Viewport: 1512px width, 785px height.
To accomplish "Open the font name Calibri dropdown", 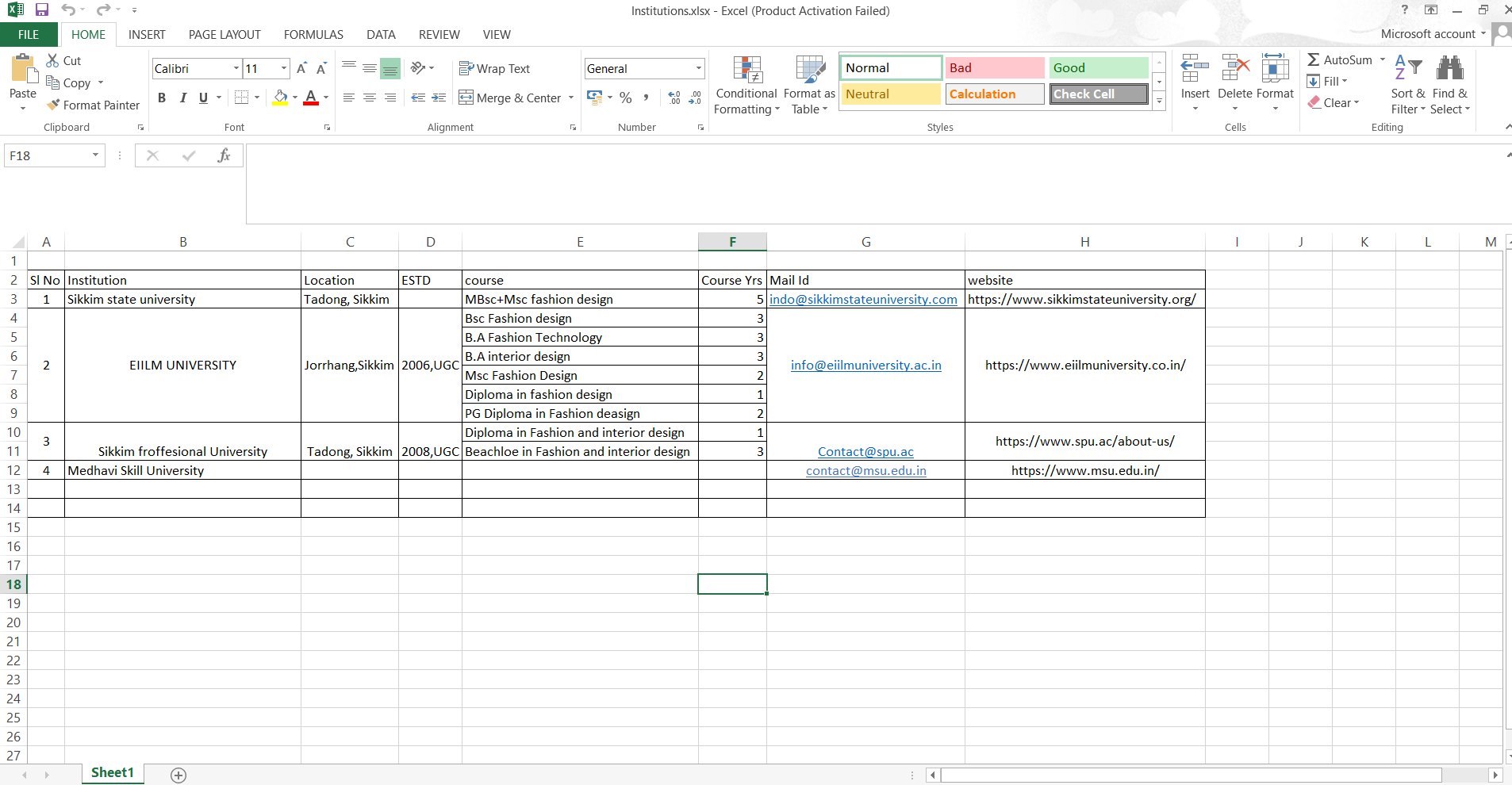I will point(236,68).
